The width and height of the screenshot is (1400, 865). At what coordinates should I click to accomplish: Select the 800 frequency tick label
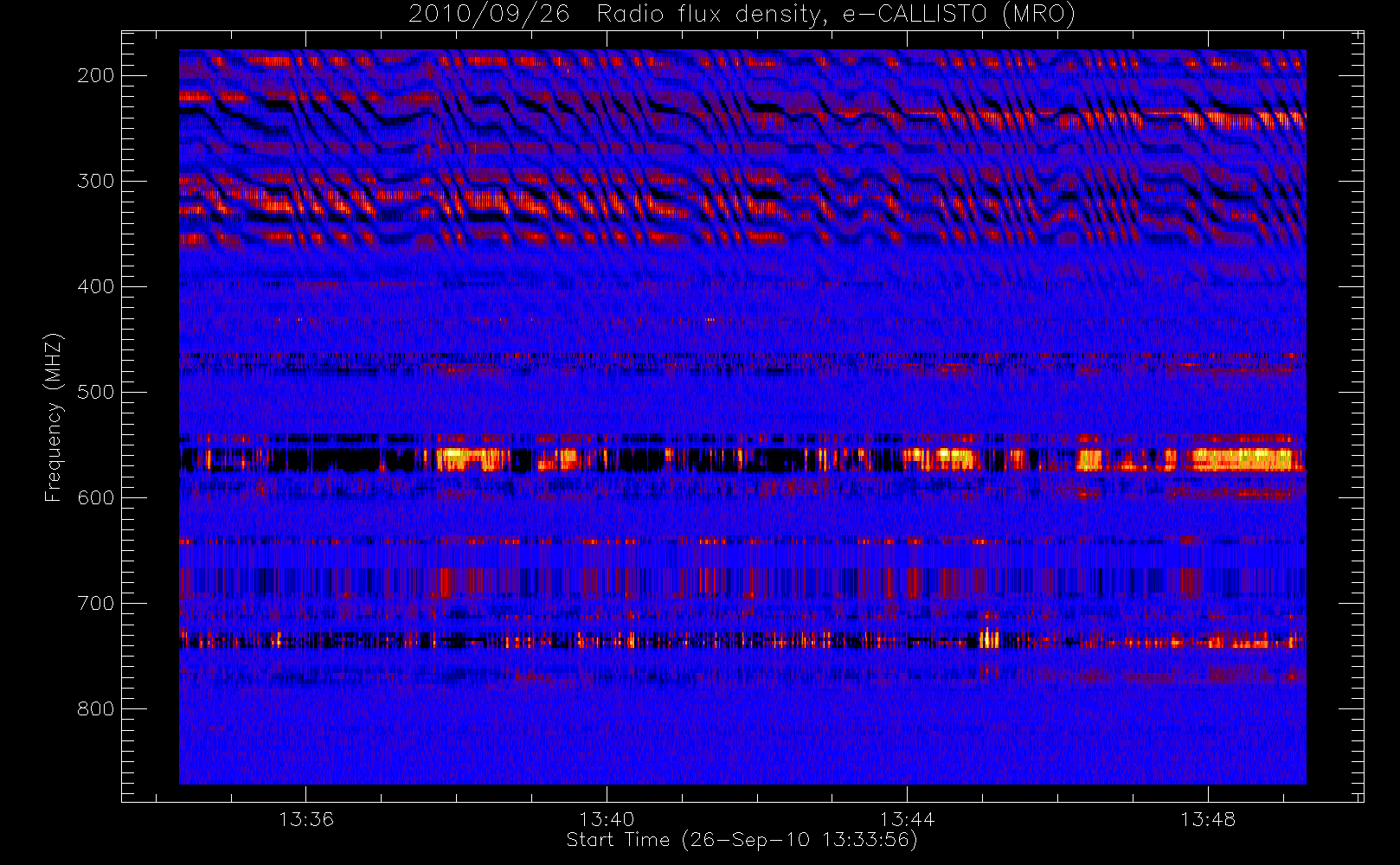coord(96,708)
